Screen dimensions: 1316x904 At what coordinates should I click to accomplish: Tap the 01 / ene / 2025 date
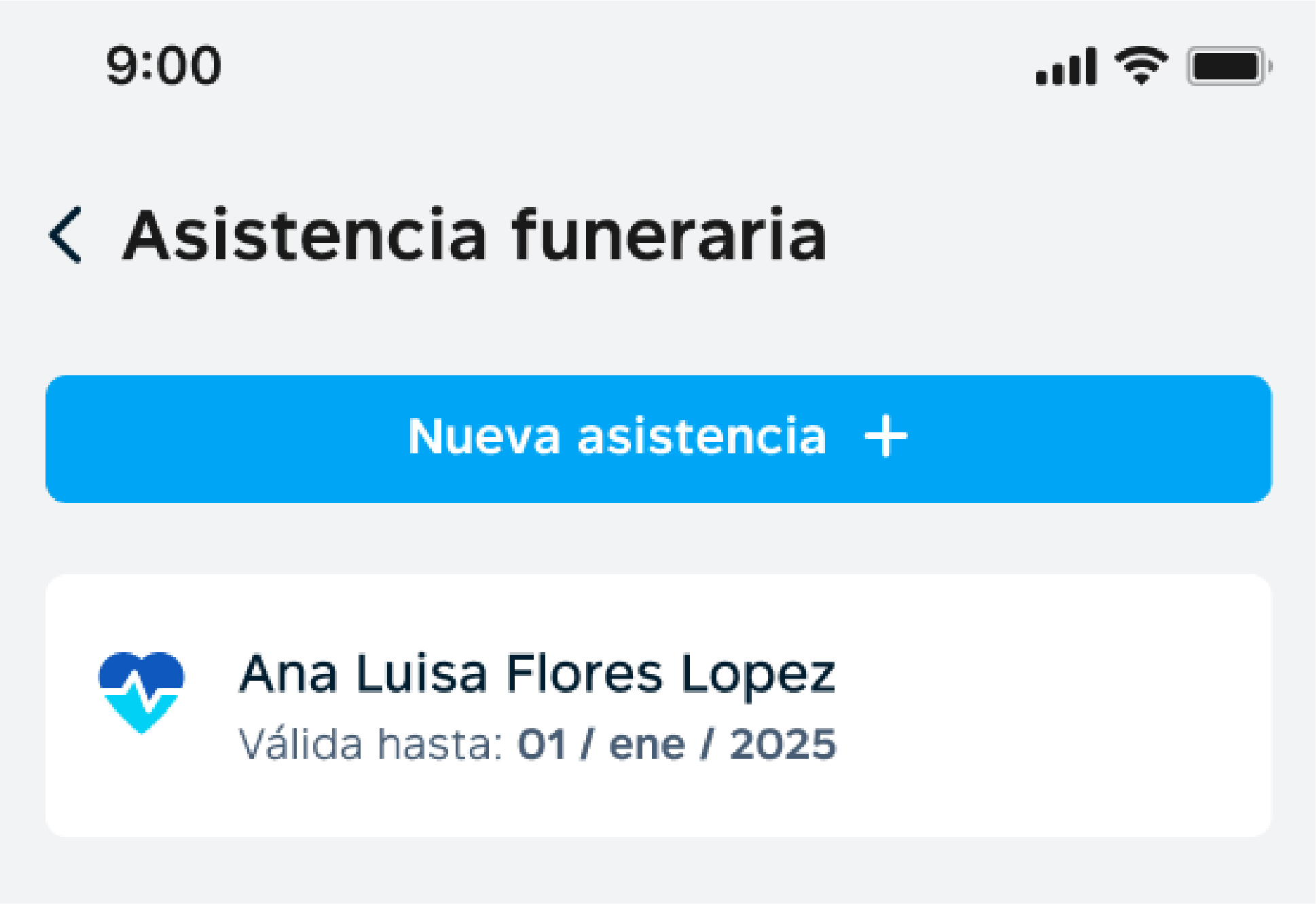[677, 744]
